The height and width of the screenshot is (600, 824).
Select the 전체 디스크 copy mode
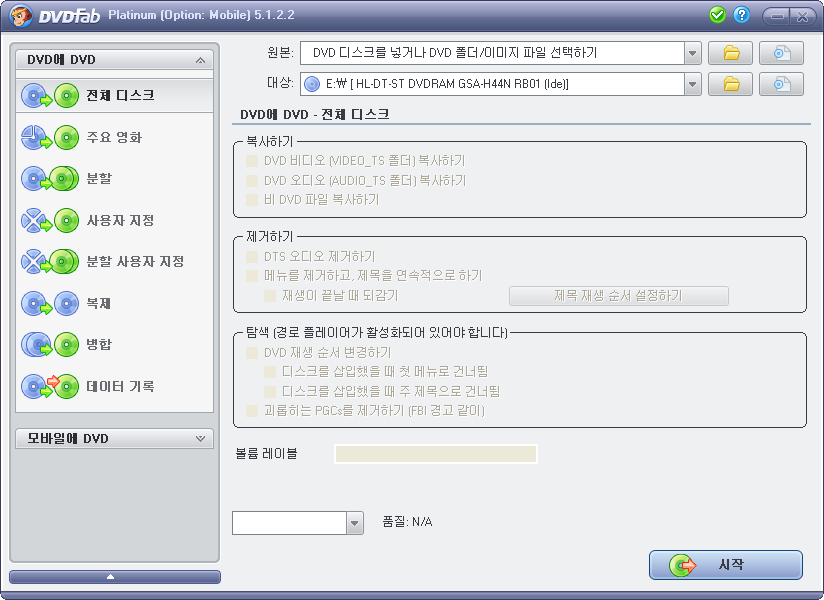(115, 96)
